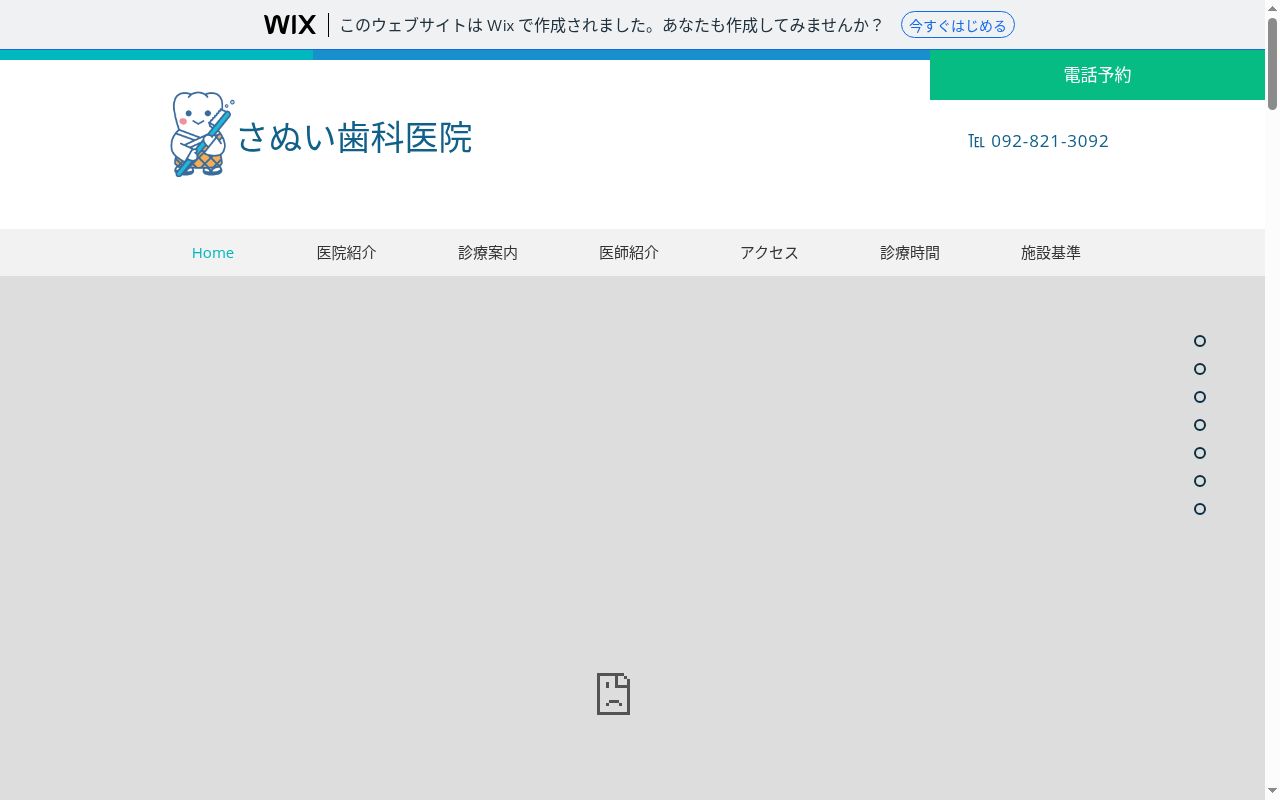Click the broken image icon

[x=614, y=694]
